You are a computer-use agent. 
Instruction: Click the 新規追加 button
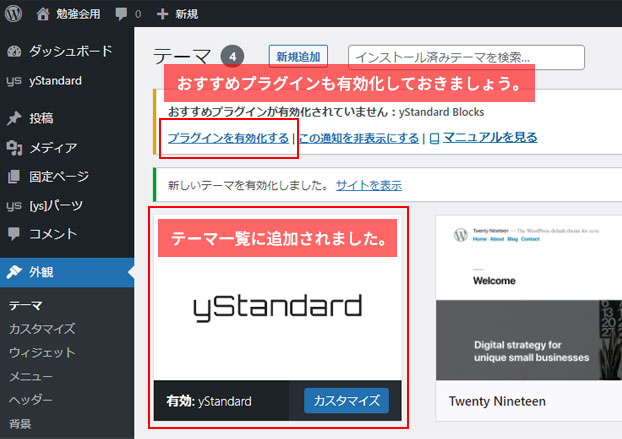298,57
